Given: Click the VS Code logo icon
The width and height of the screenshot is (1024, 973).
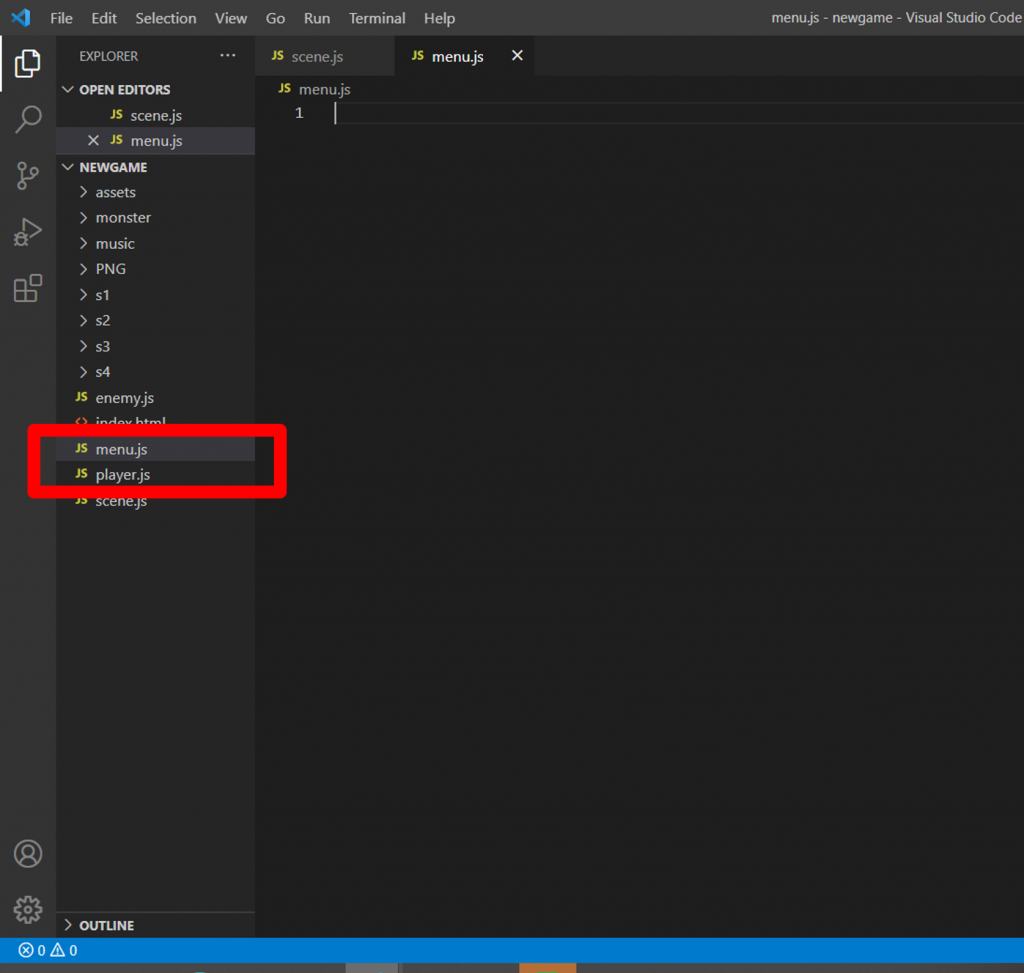Looking at the screenshot, I should tap(21, 18).
